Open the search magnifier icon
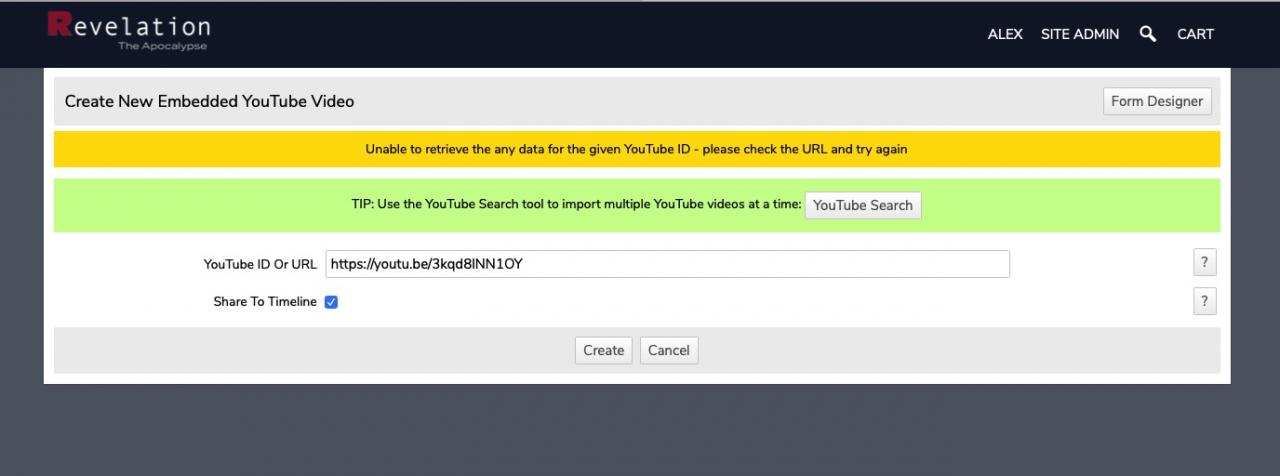 tap(1148, 34)
